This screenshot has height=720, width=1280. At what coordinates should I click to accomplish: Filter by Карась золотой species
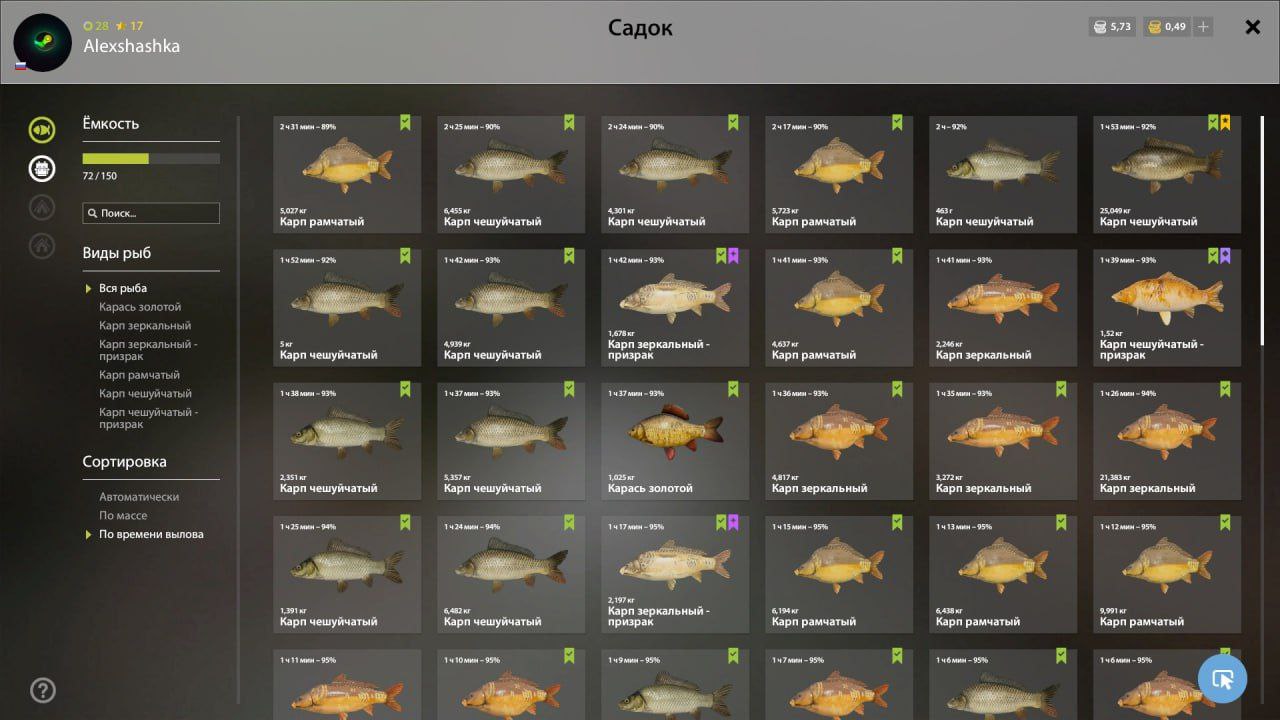click(140, 307)
